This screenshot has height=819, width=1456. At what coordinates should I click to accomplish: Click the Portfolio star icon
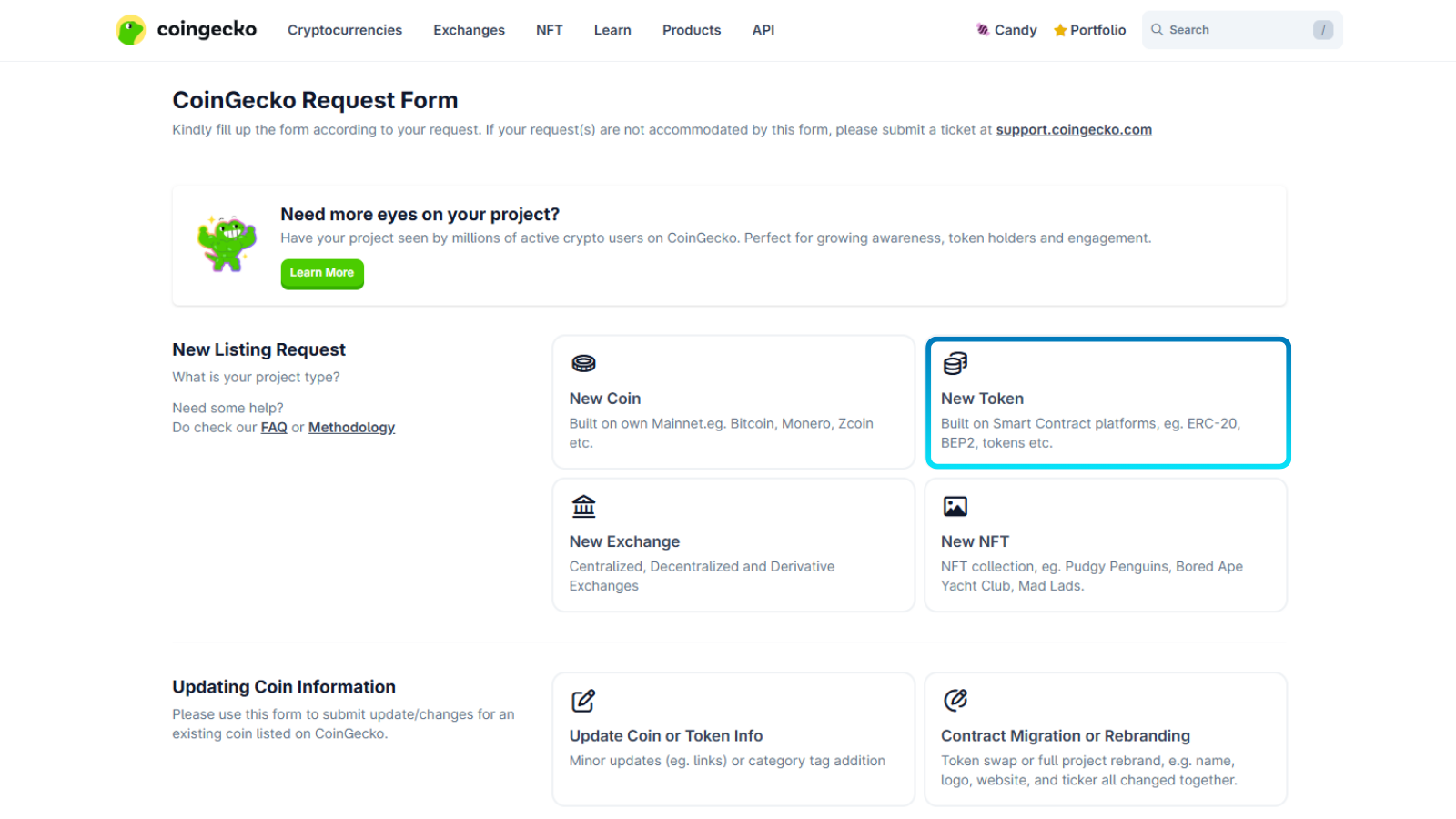(x=1060, y=30)
